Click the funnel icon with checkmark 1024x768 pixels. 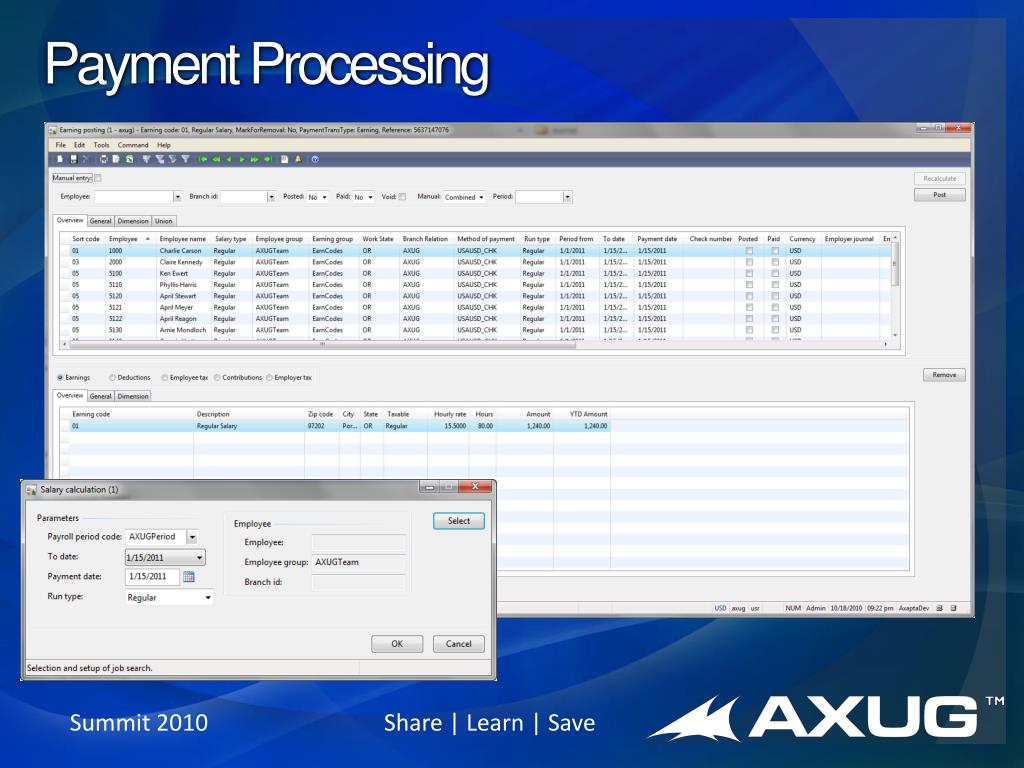pos(172,159)
